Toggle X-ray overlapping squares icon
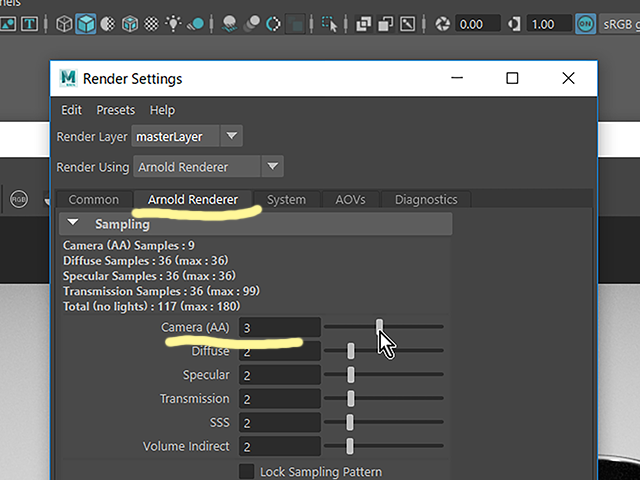The image size is (640, 480). 363,24
